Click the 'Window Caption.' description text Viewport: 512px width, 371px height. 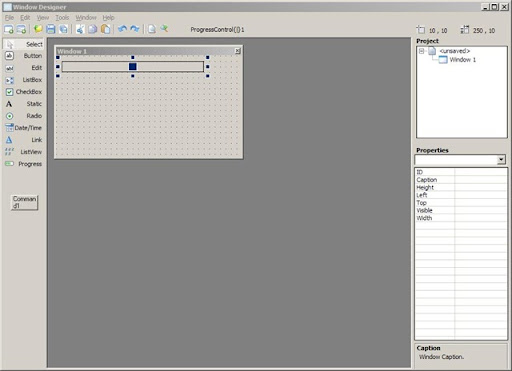(x=441, y=357)
